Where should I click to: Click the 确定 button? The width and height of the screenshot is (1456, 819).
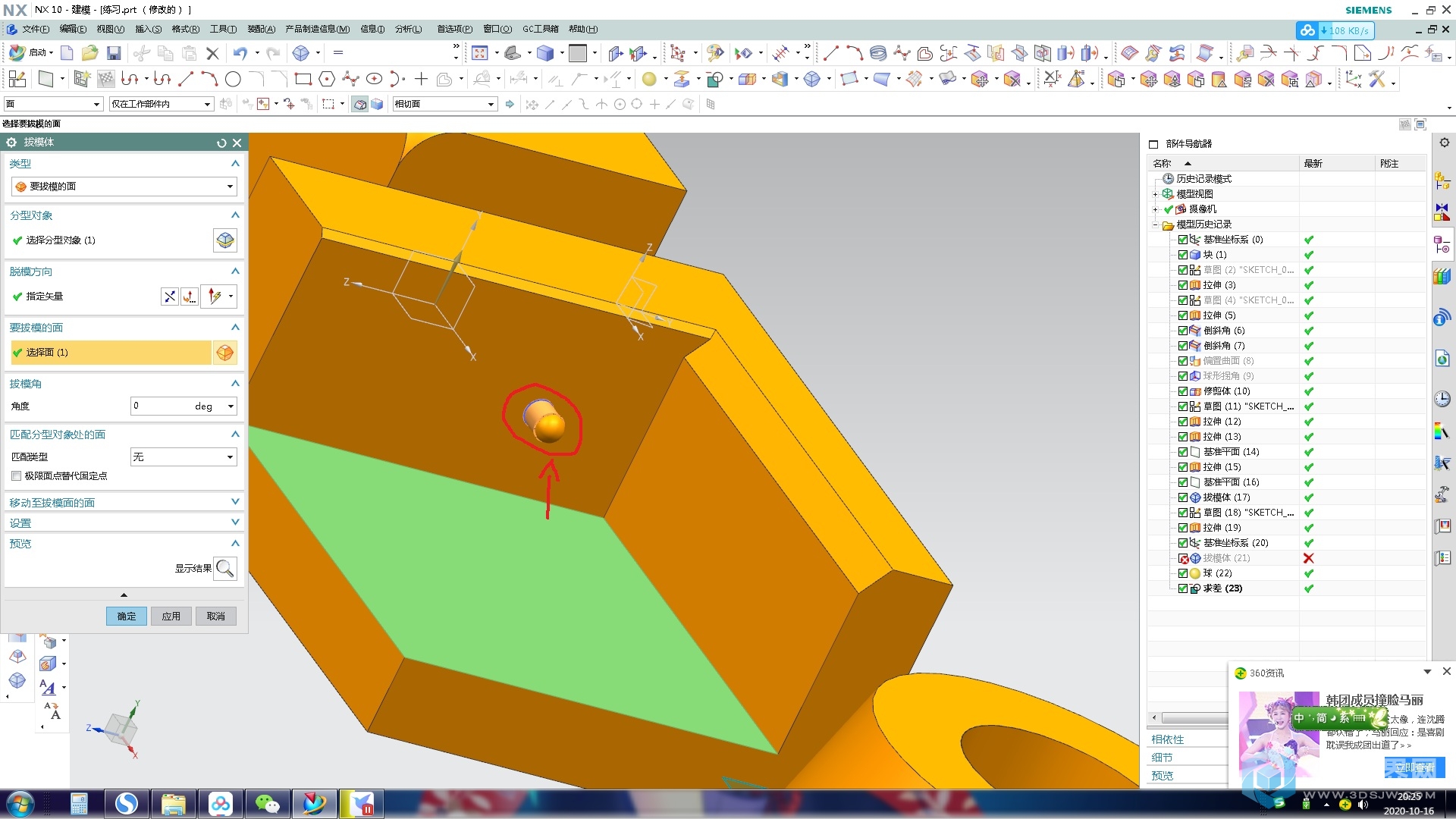127,616
